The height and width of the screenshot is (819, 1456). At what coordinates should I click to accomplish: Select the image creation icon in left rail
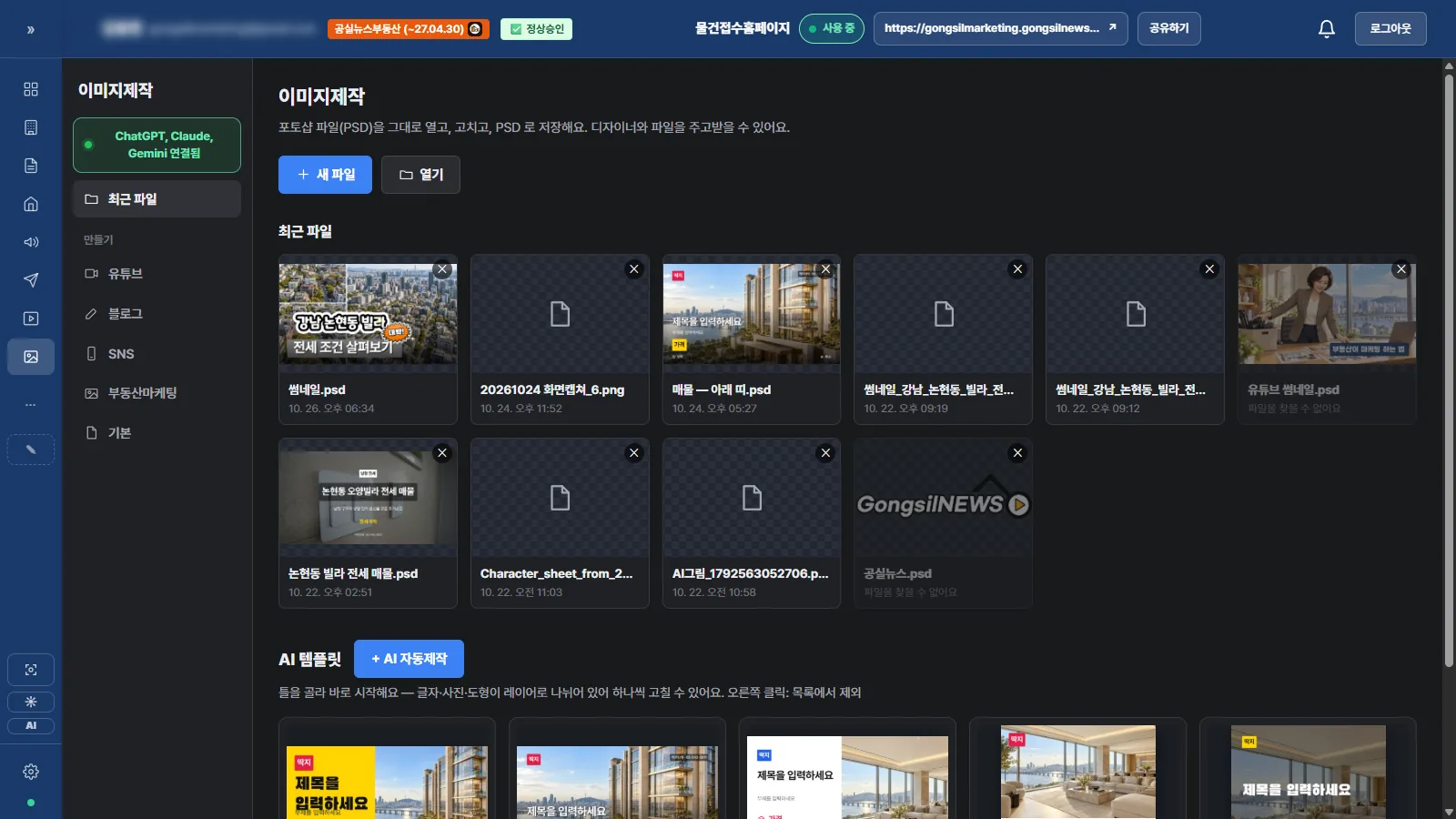(x=31, y=357)
